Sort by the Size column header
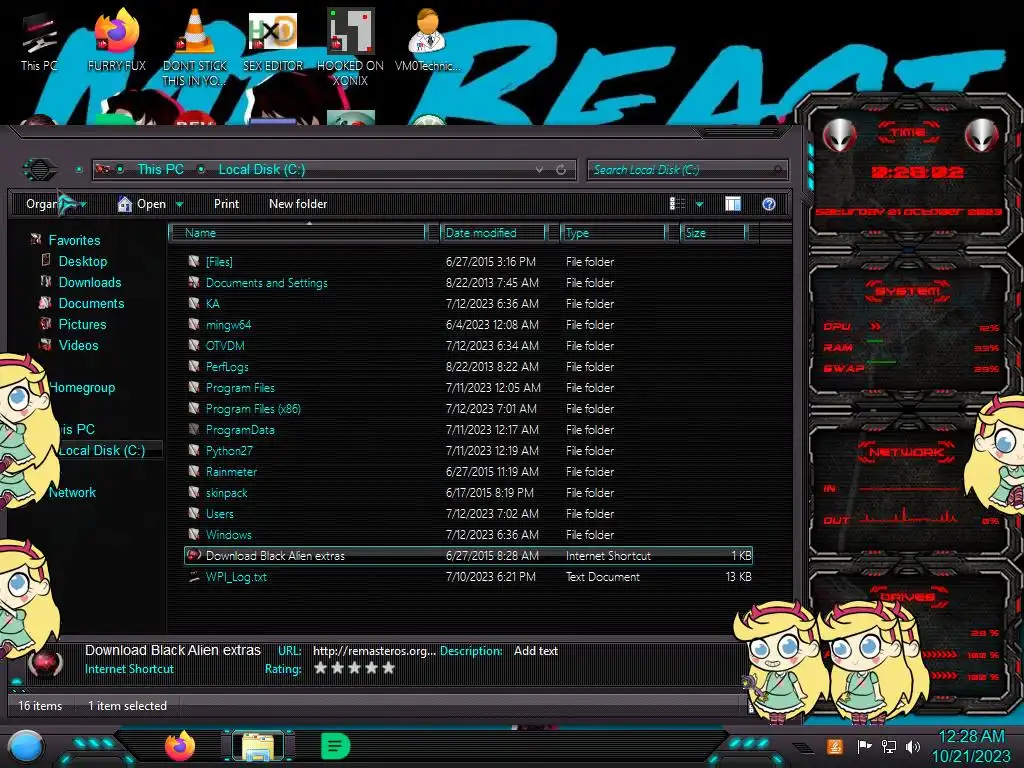 pos(713,233)
